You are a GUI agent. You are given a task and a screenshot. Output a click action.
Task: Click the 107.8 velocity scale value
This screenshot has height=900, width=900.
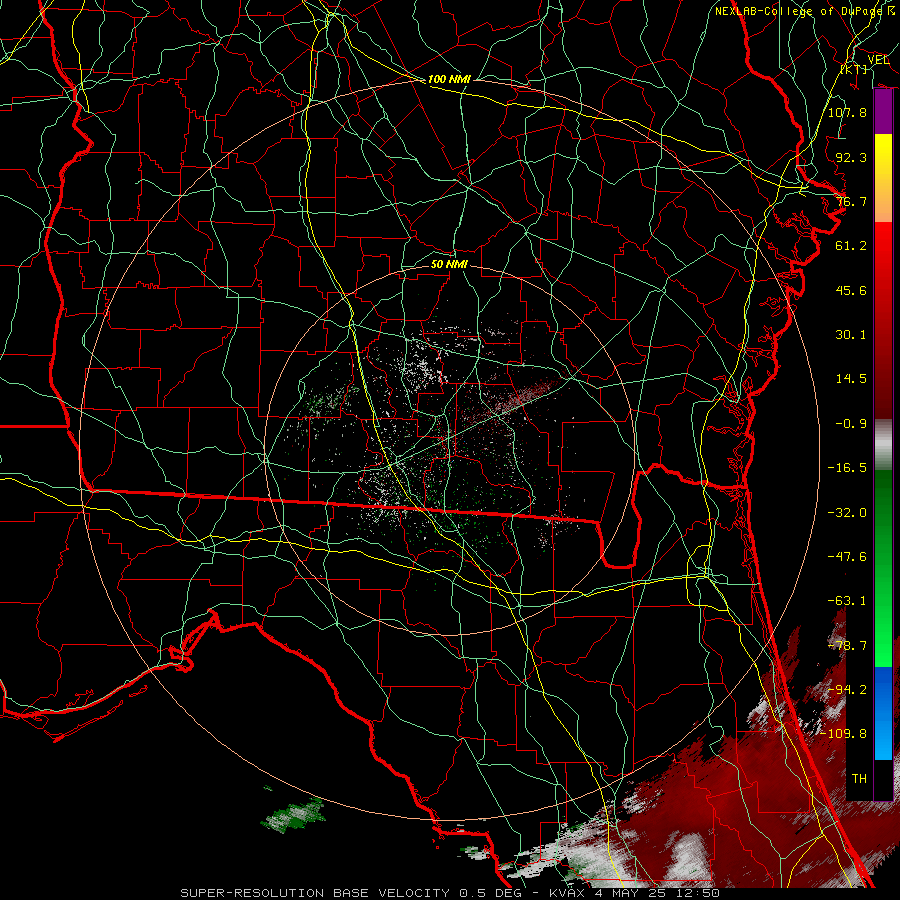coord(847,112)
